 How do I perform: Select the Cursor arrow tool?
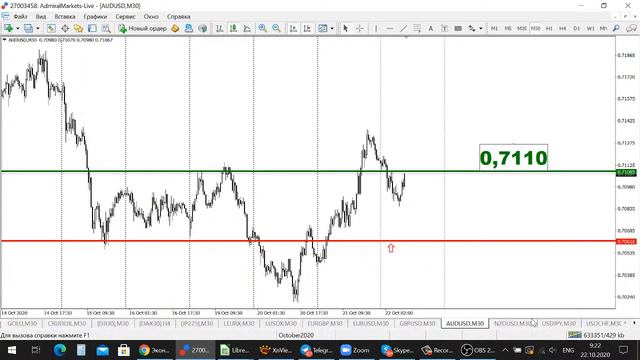[346, 28]
